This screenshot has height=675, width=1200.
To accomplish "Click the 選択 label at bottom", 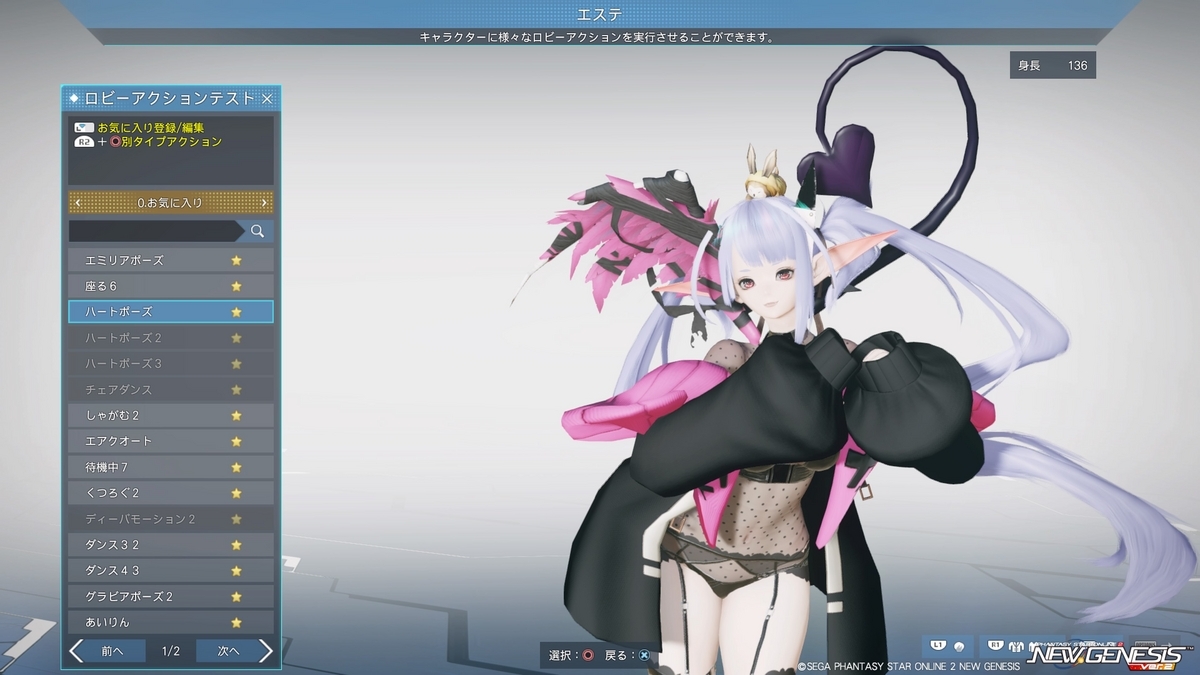I will (x=562, y=656).
